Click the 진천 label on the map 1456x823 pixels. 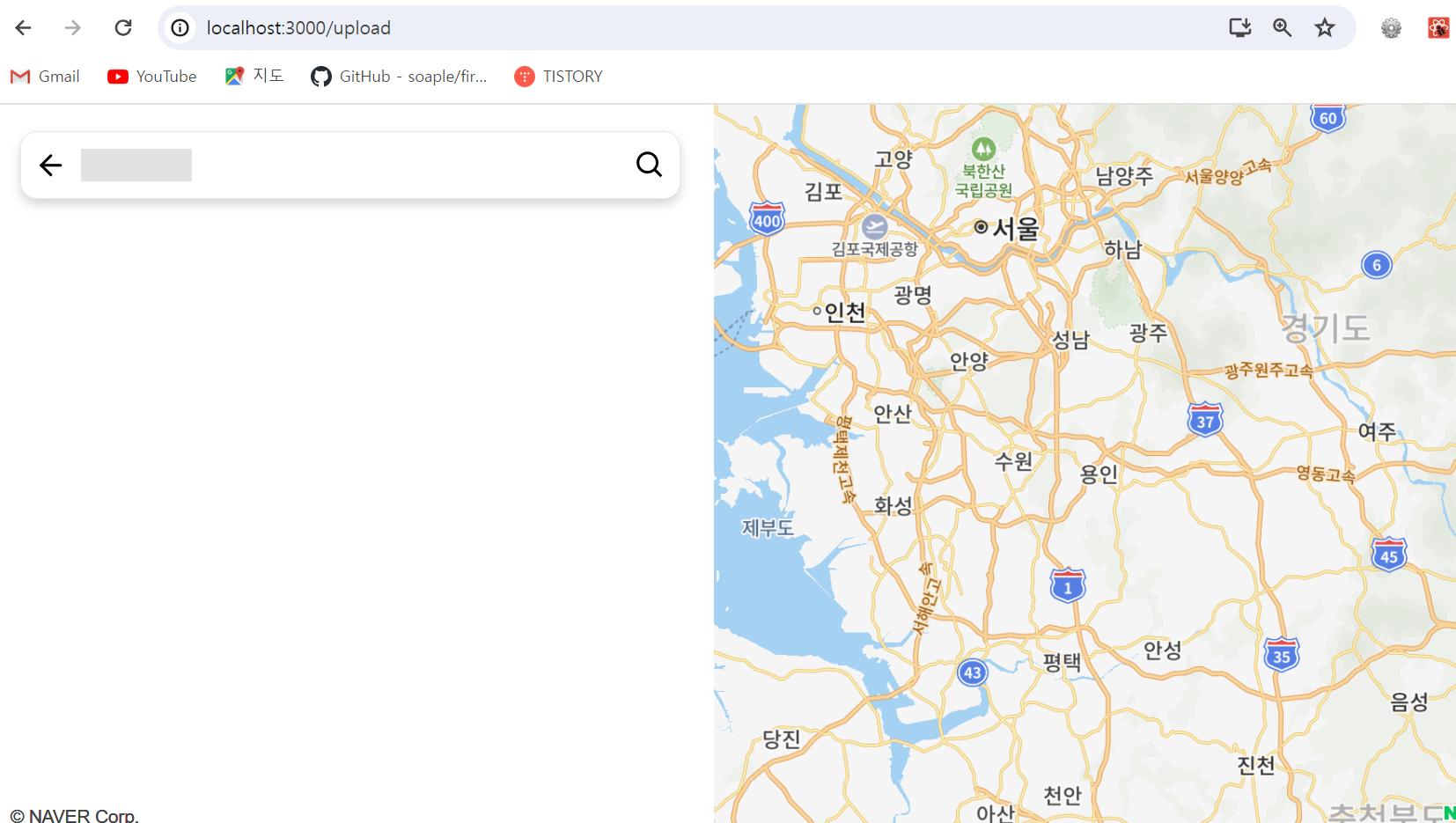pyautogui.click(x=1256, y=766)
